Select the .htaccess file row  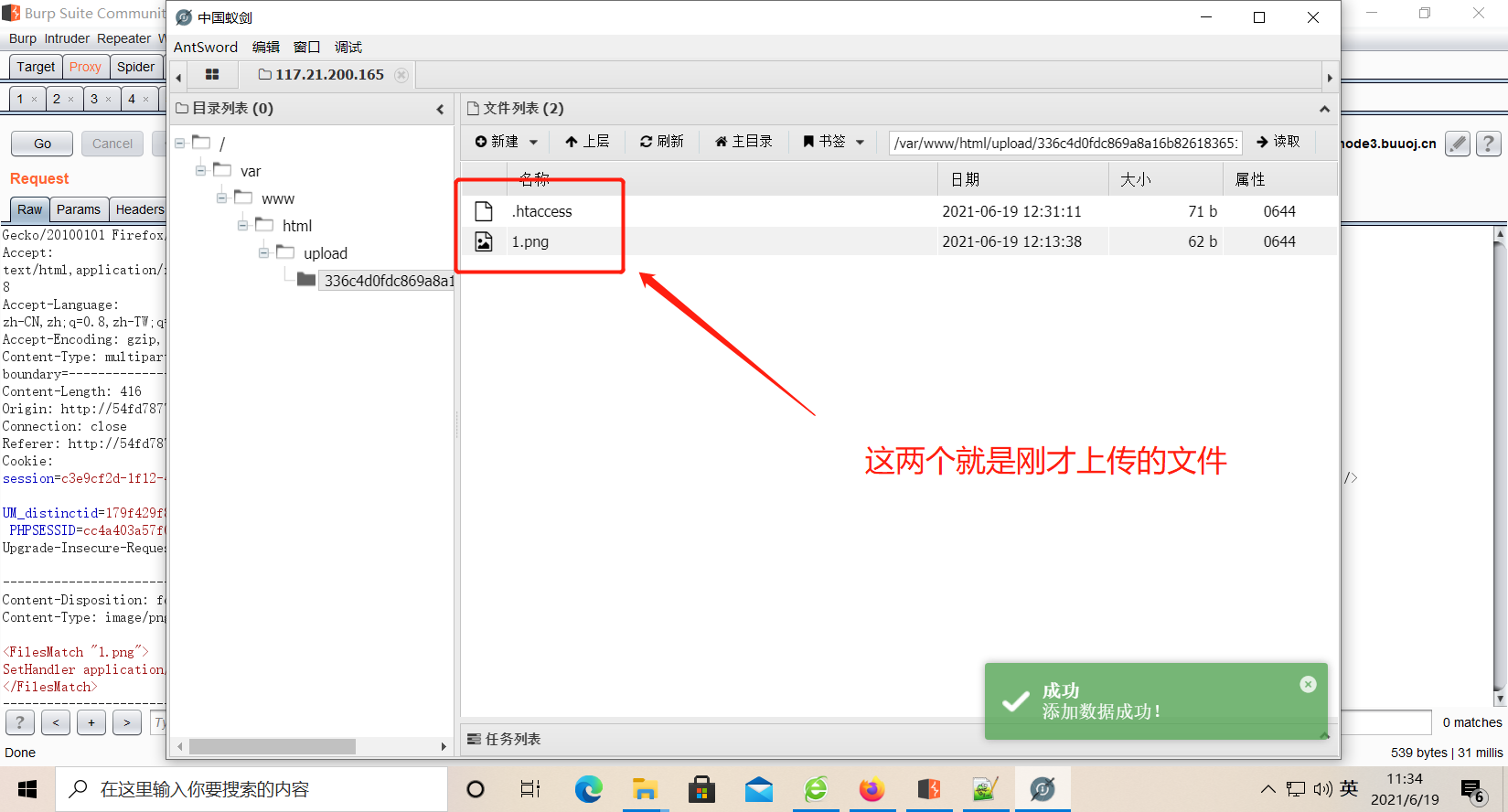[x=899, y=211]
